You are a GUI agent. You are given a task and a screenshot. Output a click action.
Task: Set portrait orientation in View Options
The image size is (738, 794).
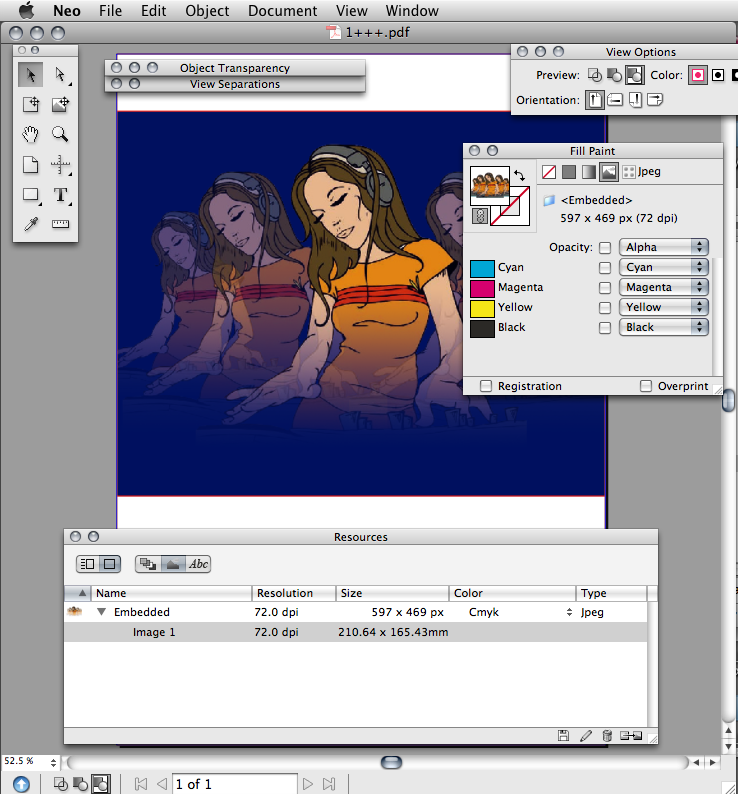(x=595, y=100)
